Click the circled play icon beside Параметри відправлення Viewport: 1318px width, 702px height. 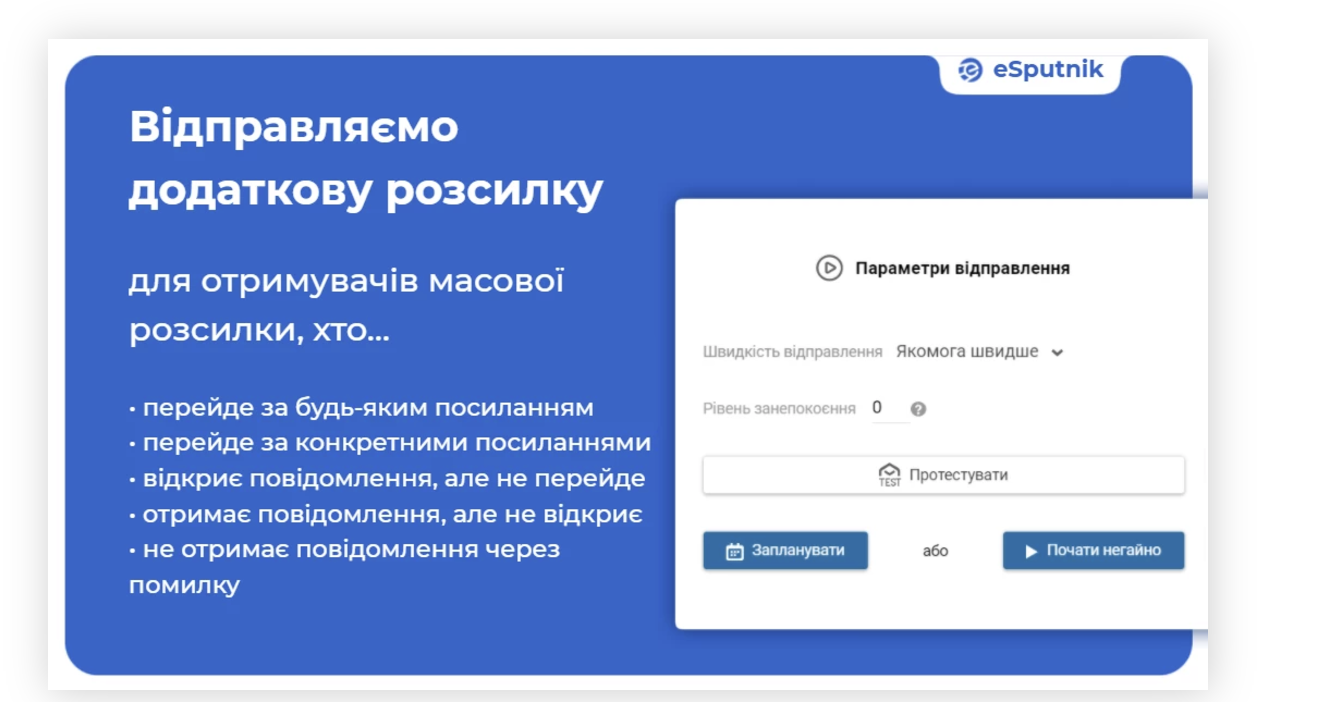click(829, 268)
